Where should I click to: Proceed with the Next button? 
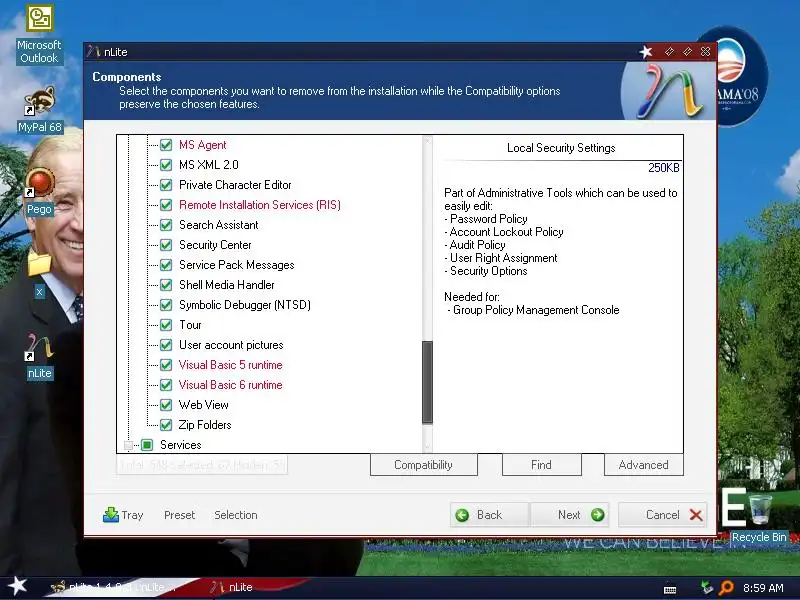[x=569, y=515]
